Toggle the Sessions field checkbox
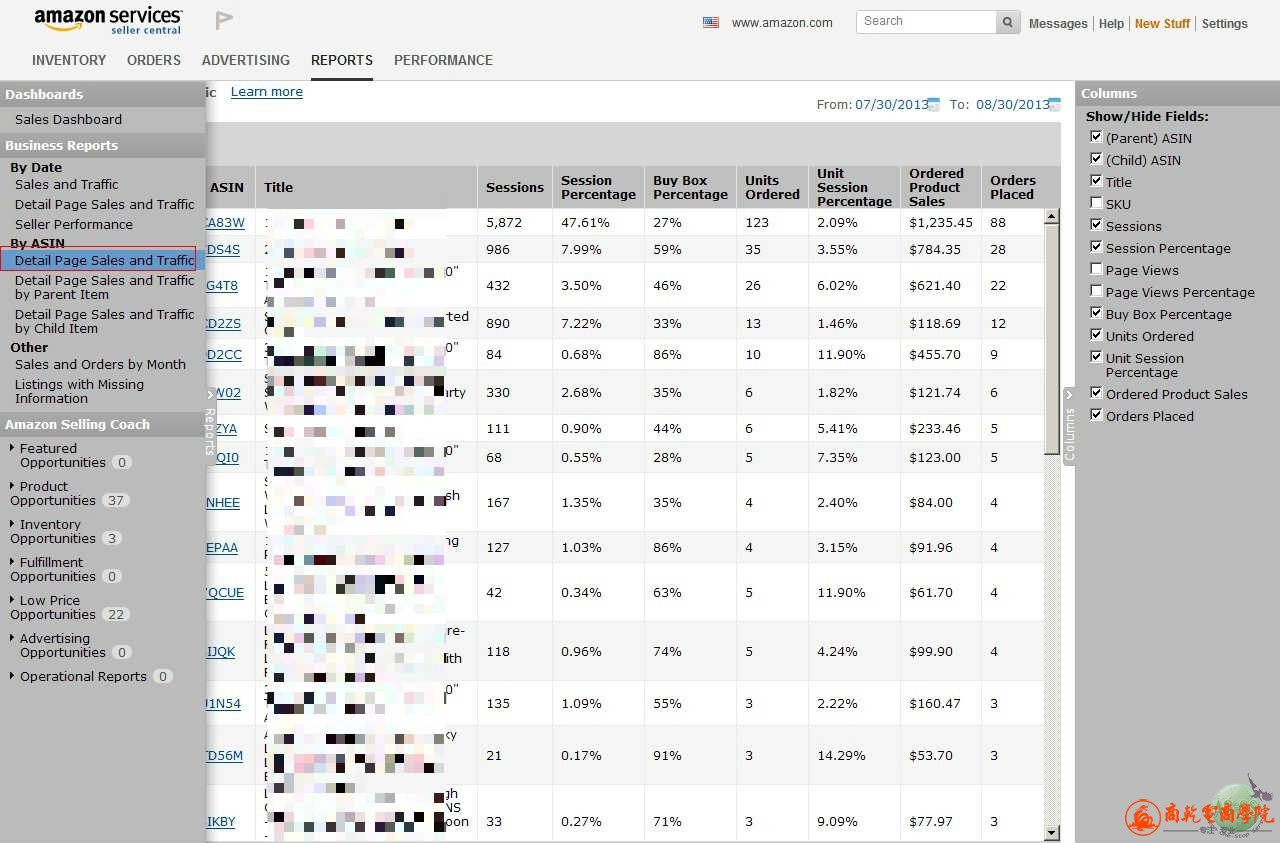This screenshot has height=843, width=1280. click(x=1096, y=225)
